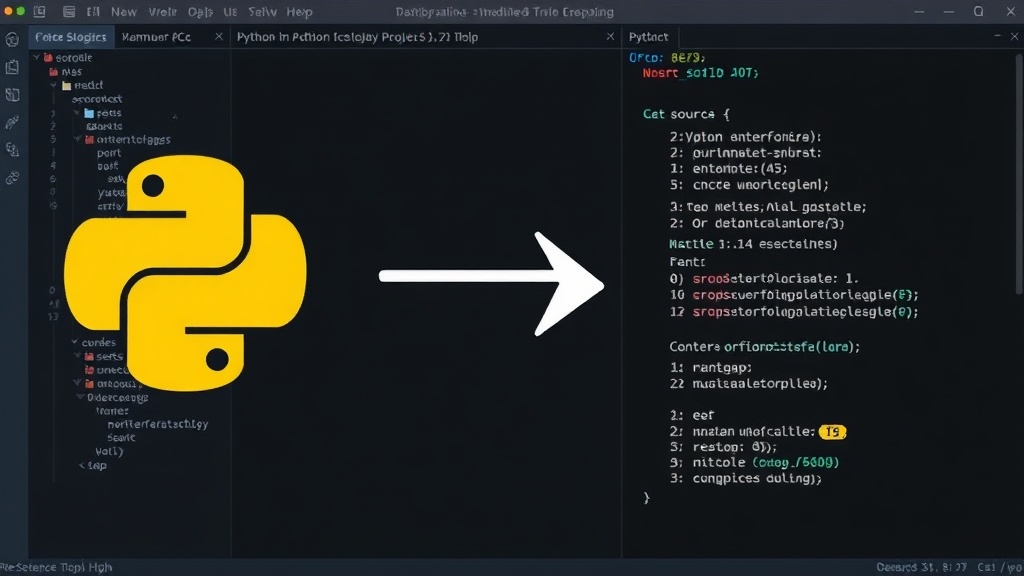Viewport: 1024px width, 576px height.
Task: Open the 'Vrolr' menu
Action: coord(162,12)
